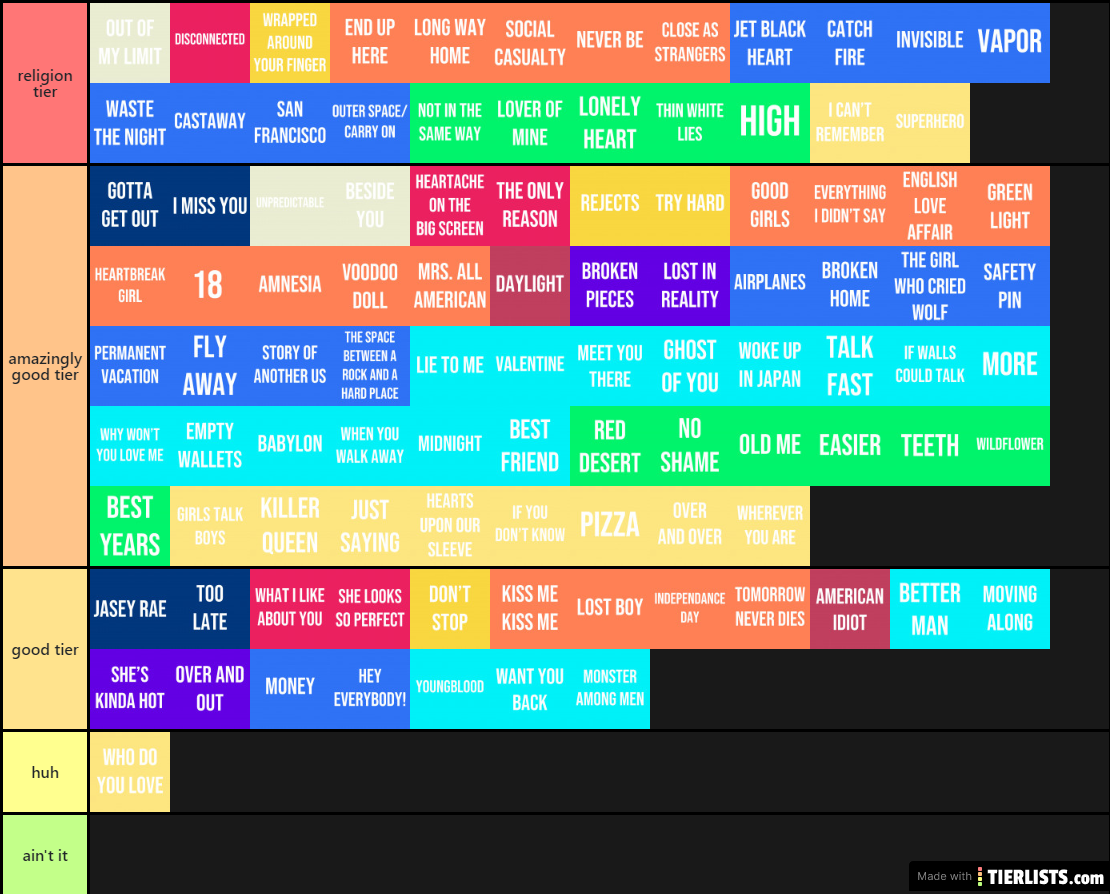Screen dimensions: 1110x894
Task: Select the 'Fly Away' tile
Action: point(210,366)
